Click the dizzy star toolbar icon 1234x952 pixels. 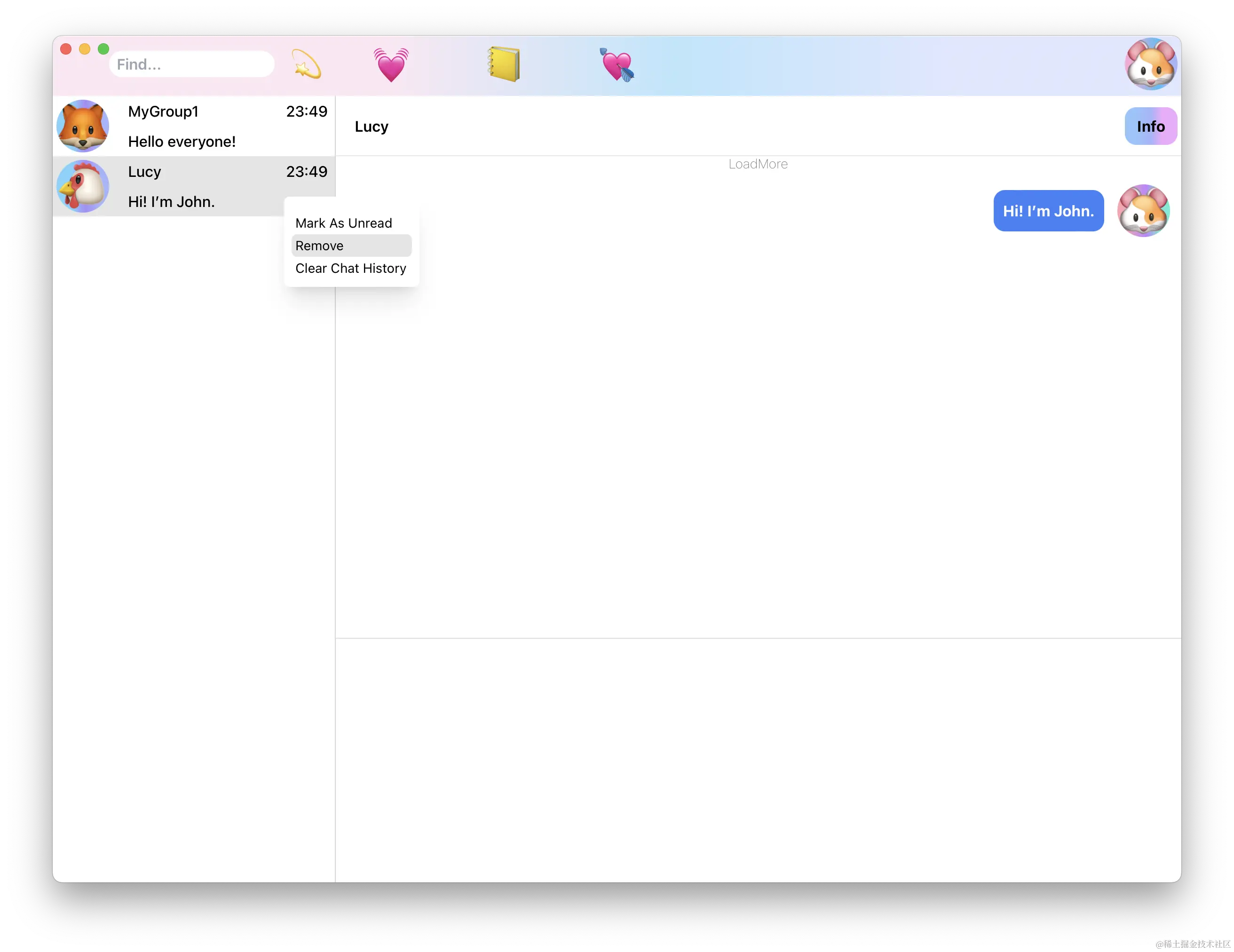[306, 64]
